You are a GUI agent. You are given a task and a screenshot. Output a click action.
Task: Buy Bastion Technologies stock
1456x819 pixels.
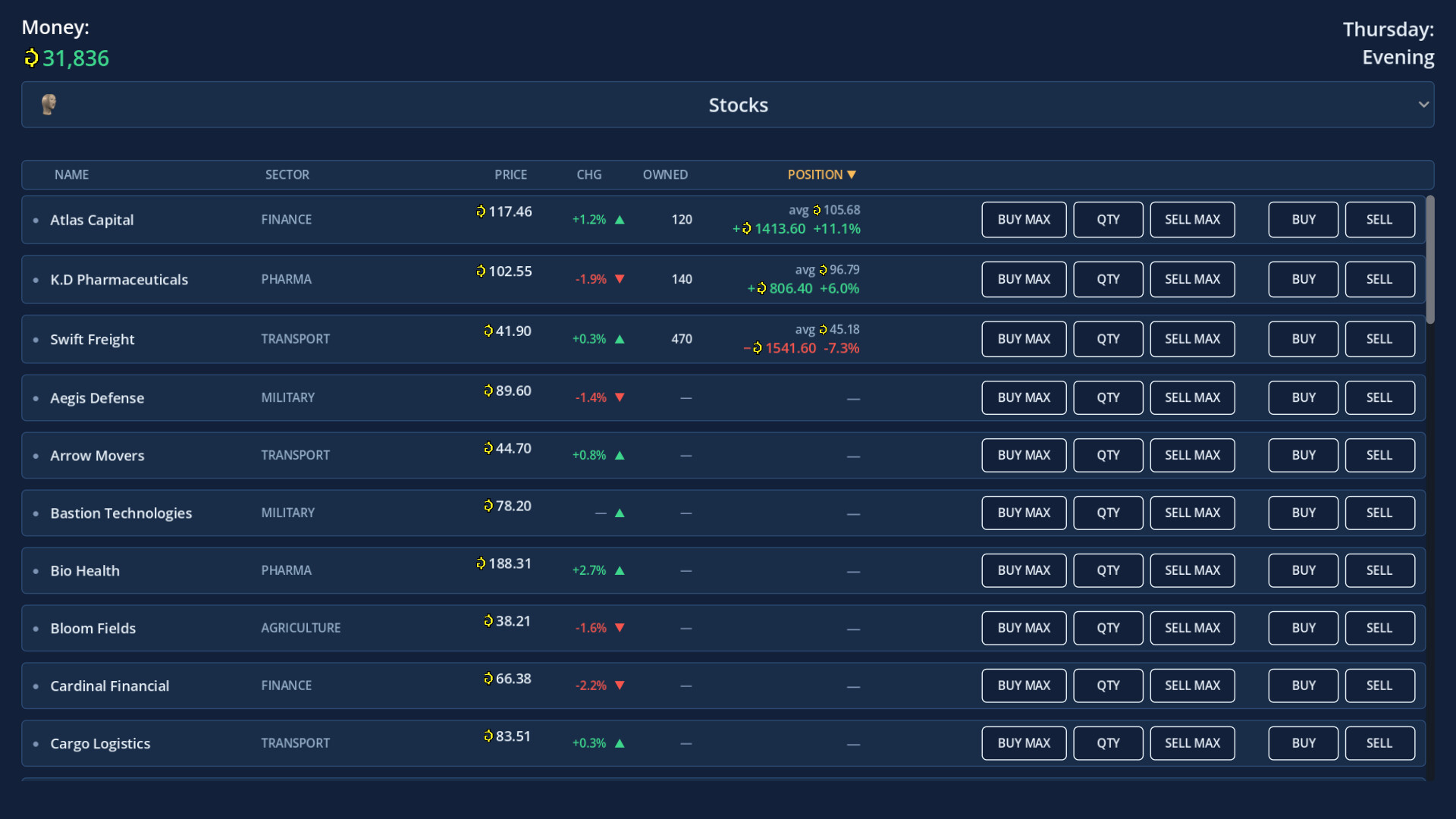[x=1303, y=513]
